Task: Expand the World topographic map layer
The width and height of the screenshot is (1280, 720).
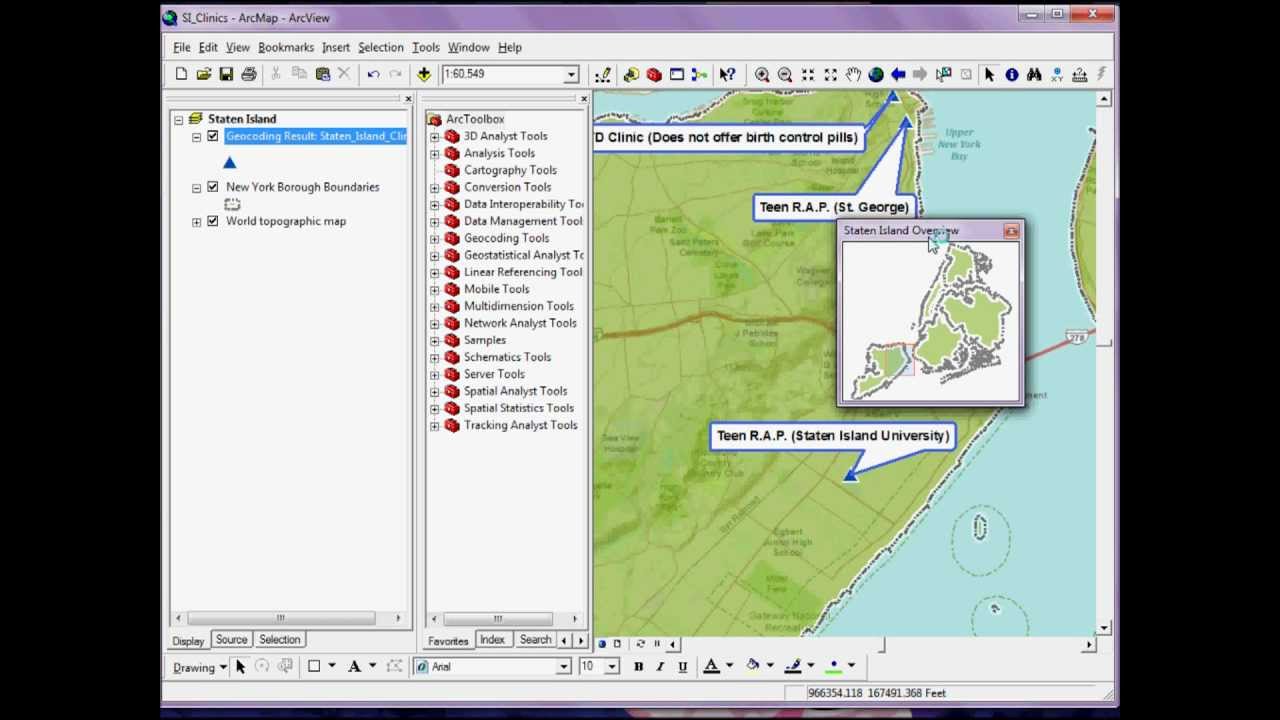Action: 197,221
